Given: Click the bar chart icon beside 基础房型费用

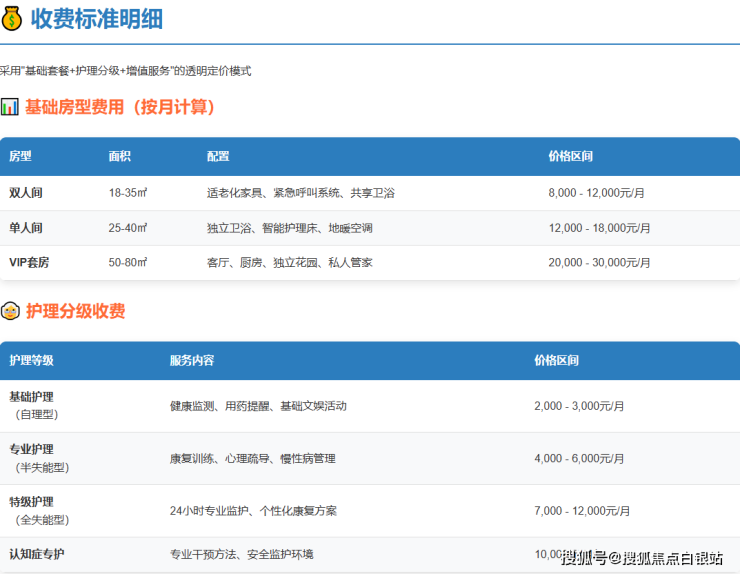Looking at the screenshot, I should 9,106.
